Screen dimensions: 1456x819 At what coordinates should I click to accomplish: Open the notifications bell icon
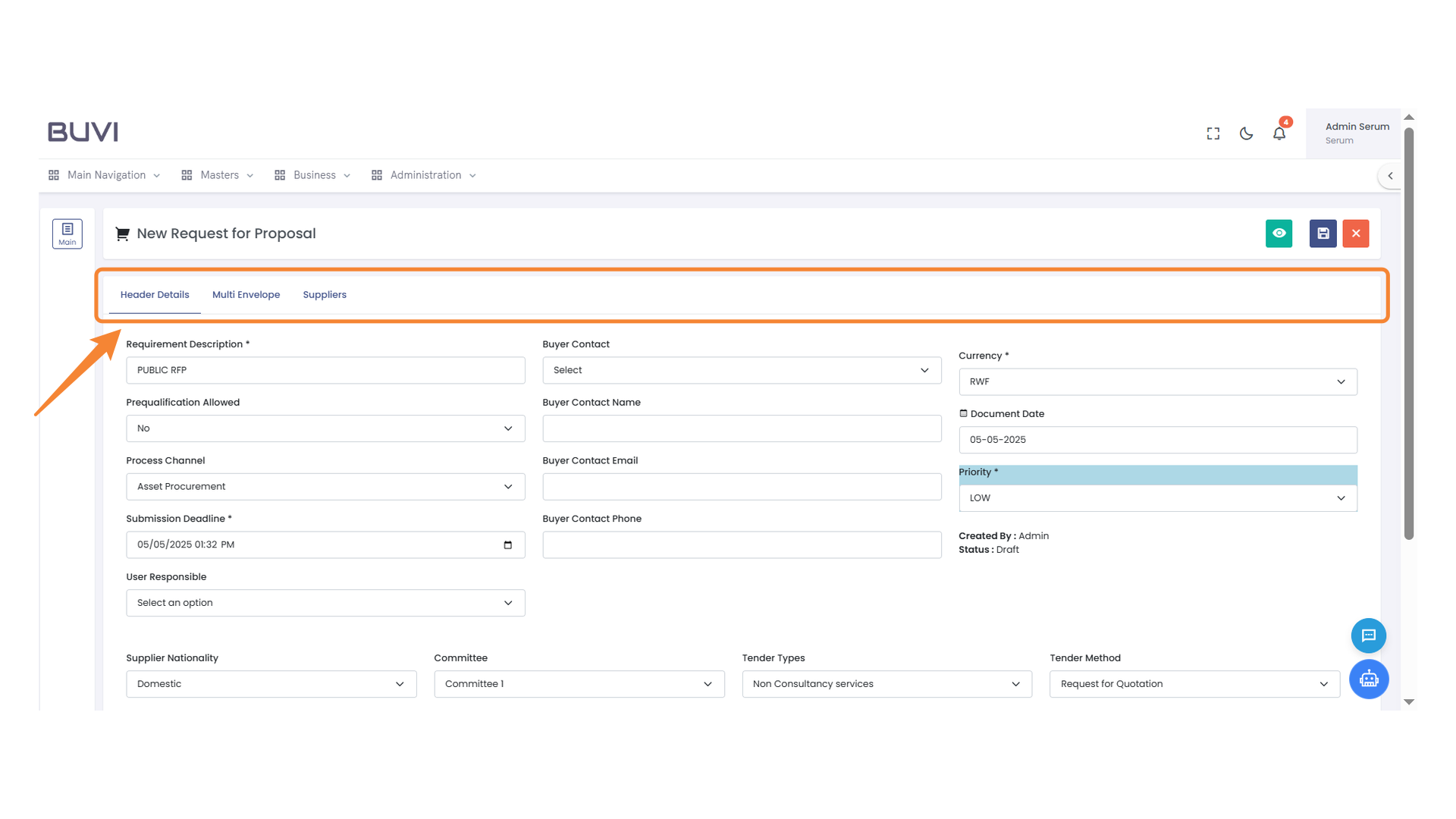1279,133
